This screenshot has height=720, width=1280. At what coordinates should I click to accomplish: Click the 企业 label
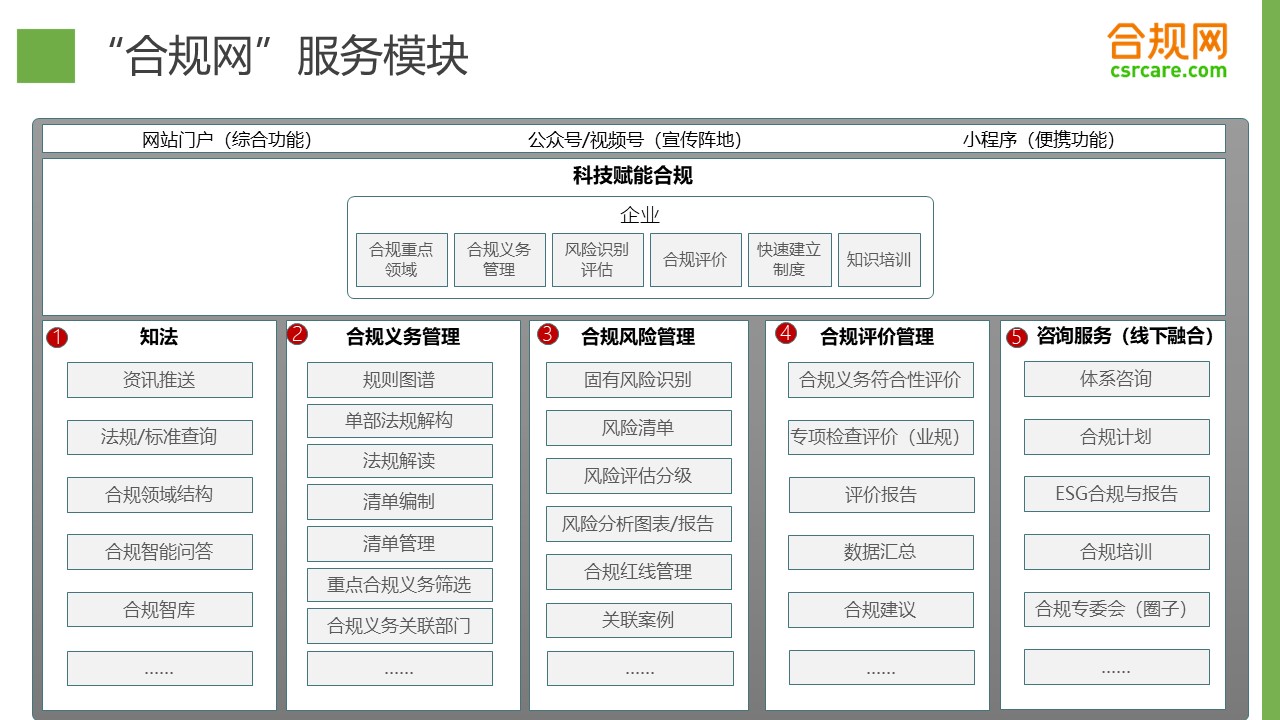640,215
